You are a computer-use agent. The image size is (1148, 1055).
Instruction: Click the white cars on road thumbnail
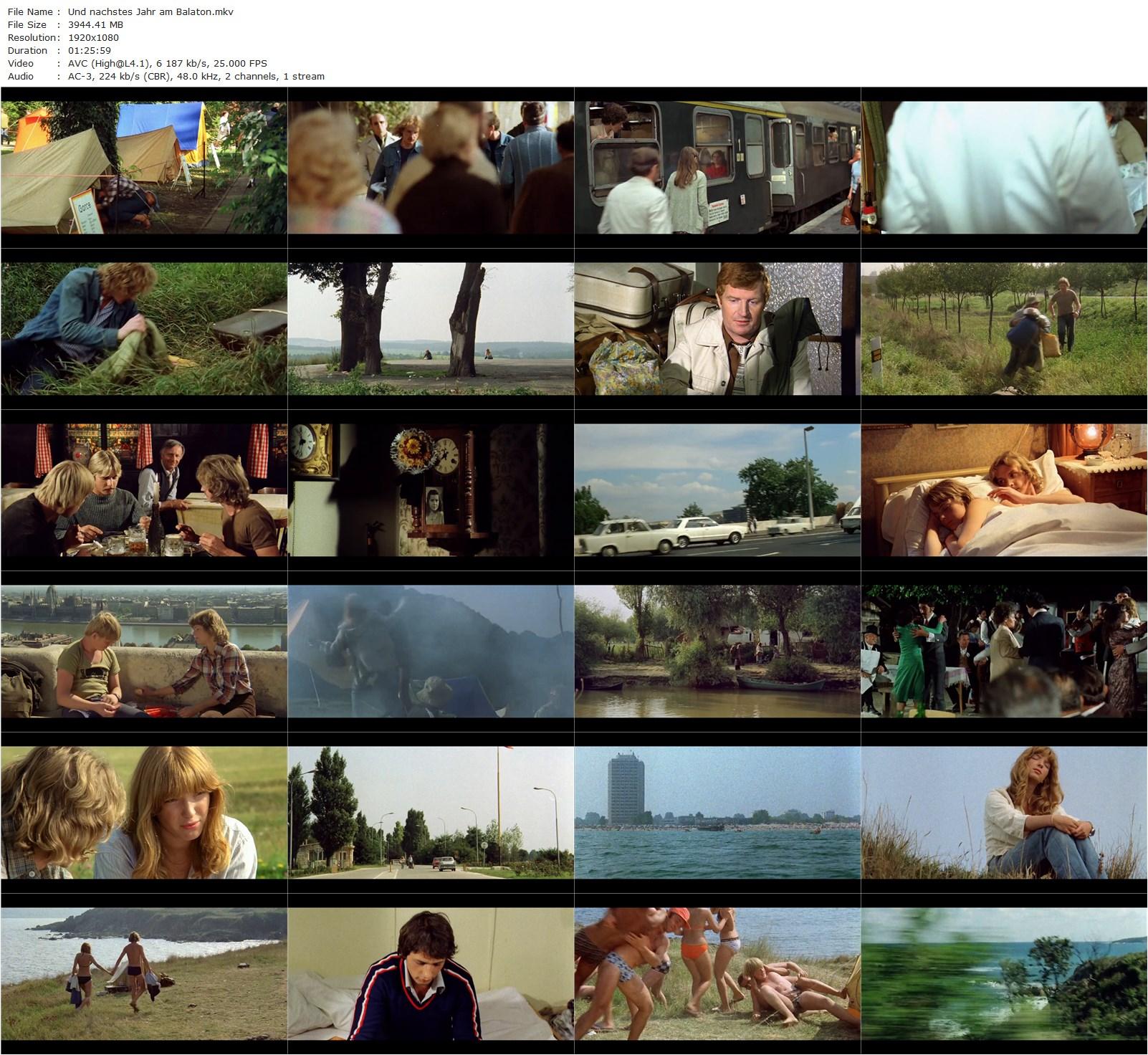[x=717, y=490]
